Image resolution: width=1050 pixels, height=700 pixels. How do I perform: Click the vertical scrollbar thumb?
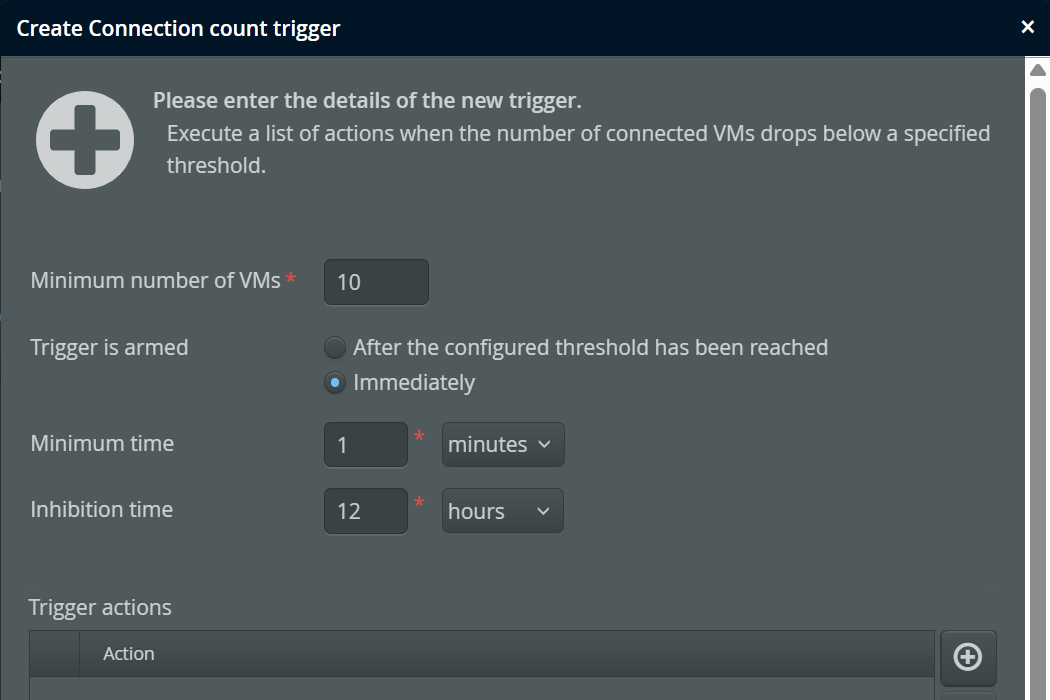tap(1037, 390)
